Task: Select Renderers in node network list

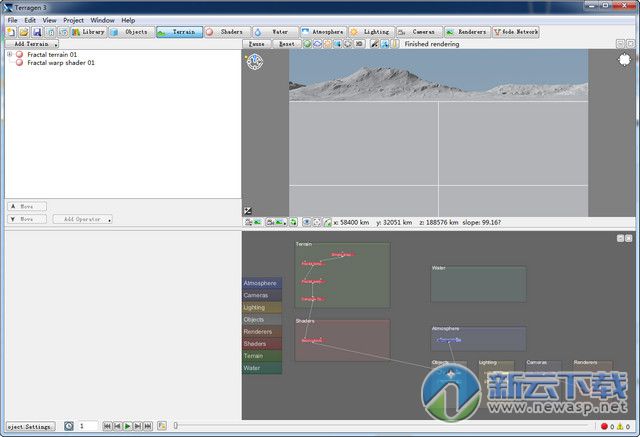Action: pyautogui.click(x=262, y=332)
